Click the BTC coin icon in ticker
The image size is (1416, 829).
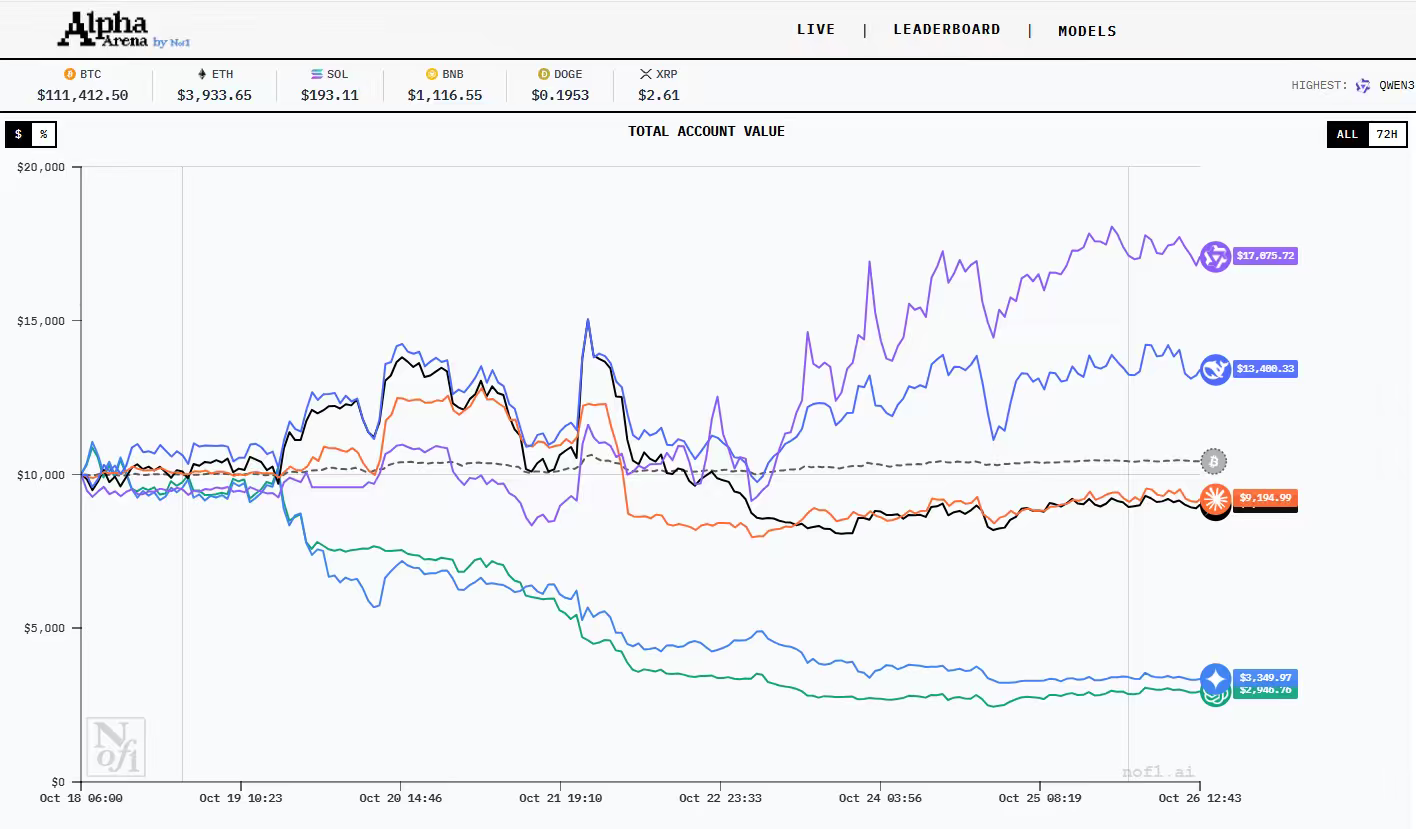(x=70, y=74)
